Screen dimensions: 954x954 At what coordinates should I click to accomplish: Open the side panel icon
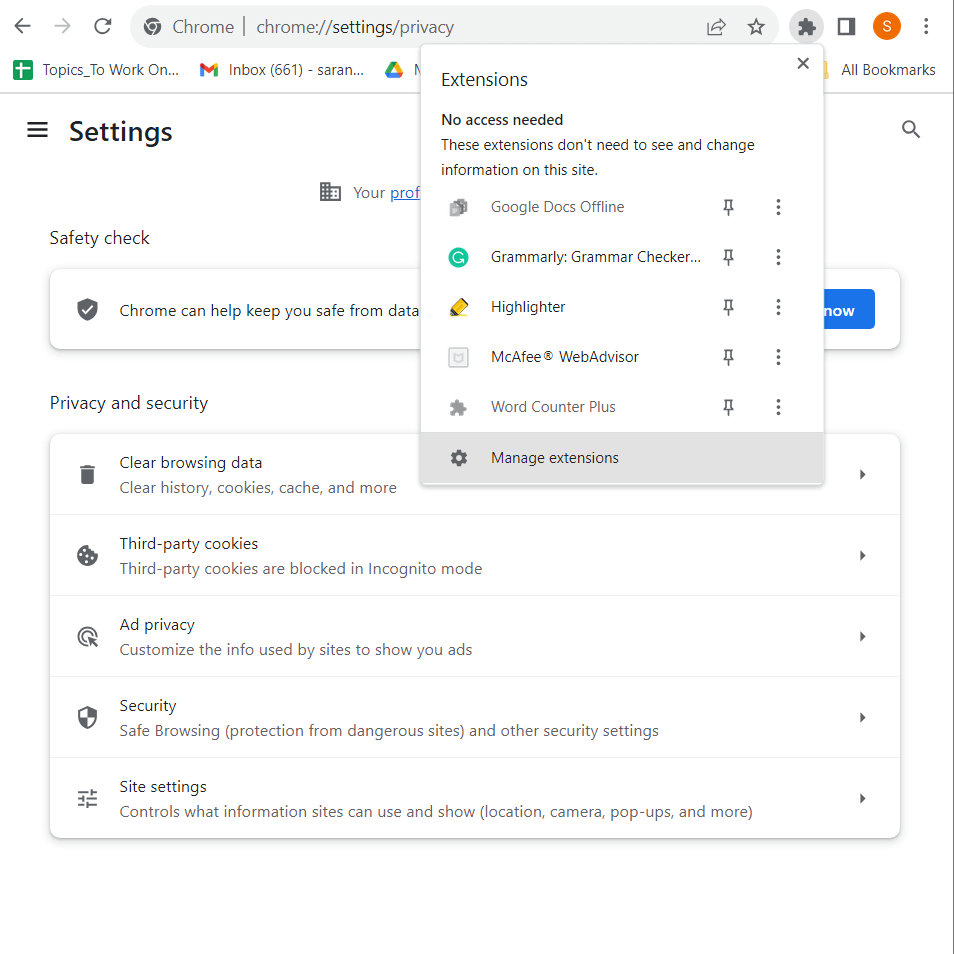point(846,27)
